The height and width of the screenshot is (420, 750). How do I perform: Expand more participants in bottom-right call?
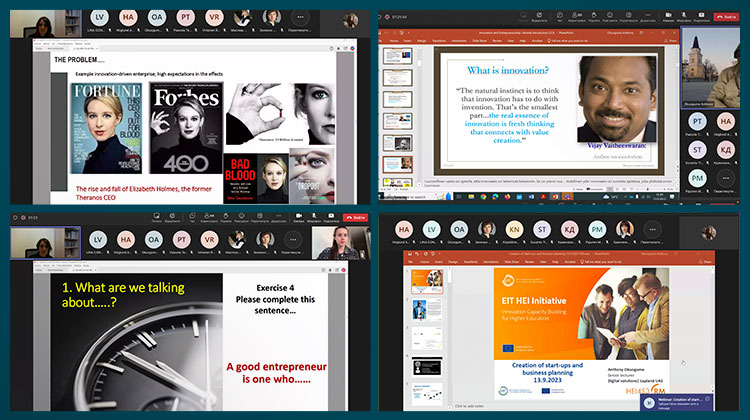pyautogui.click(x=652, y=230)
